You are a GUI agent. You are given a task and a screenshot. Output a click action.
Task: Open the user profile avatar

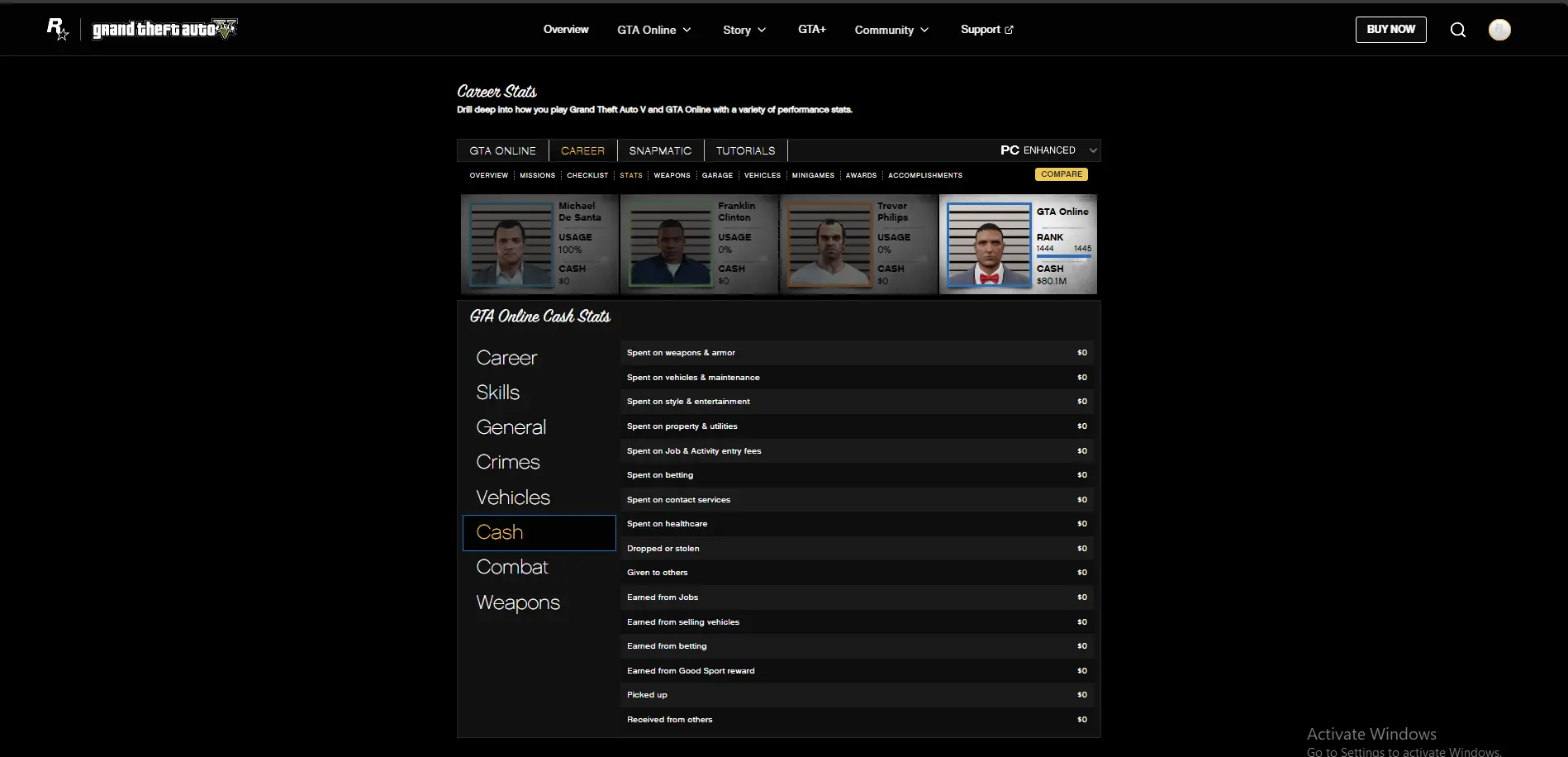(1499, 30)
